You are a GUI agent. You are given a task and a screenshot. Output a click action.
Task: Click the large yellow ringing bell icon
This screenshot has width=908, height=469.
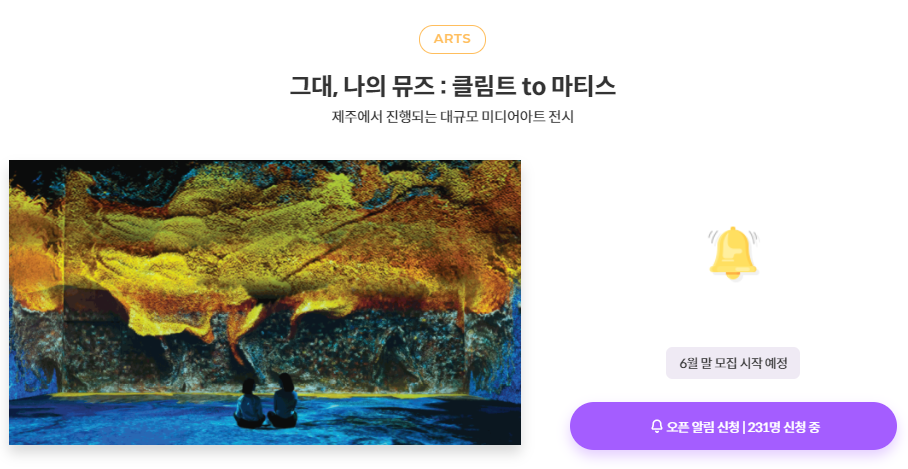[x=733, y=253]
